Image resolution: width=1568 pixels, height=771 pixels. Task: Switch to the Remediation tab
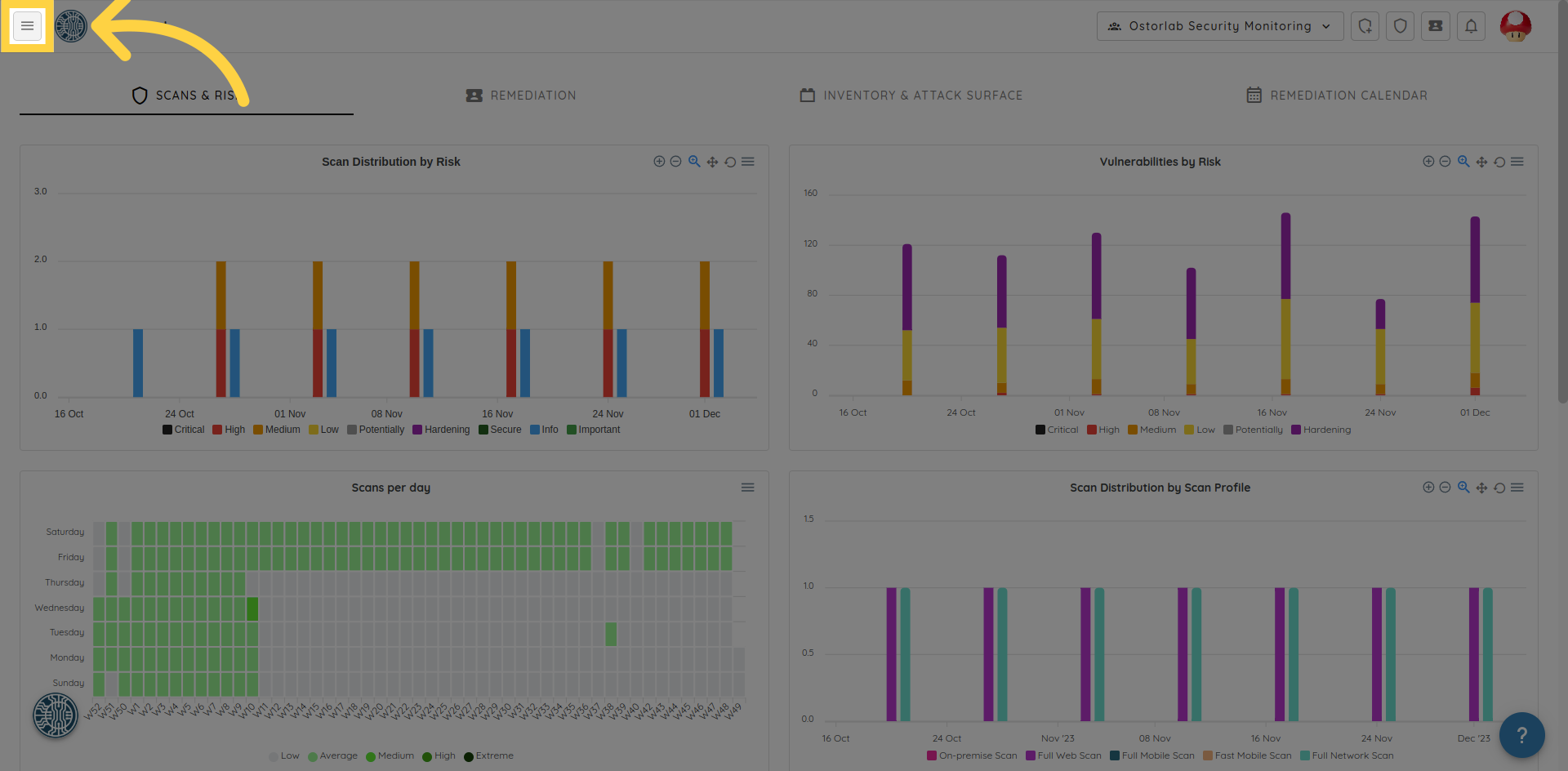click(x=521, y=96)
